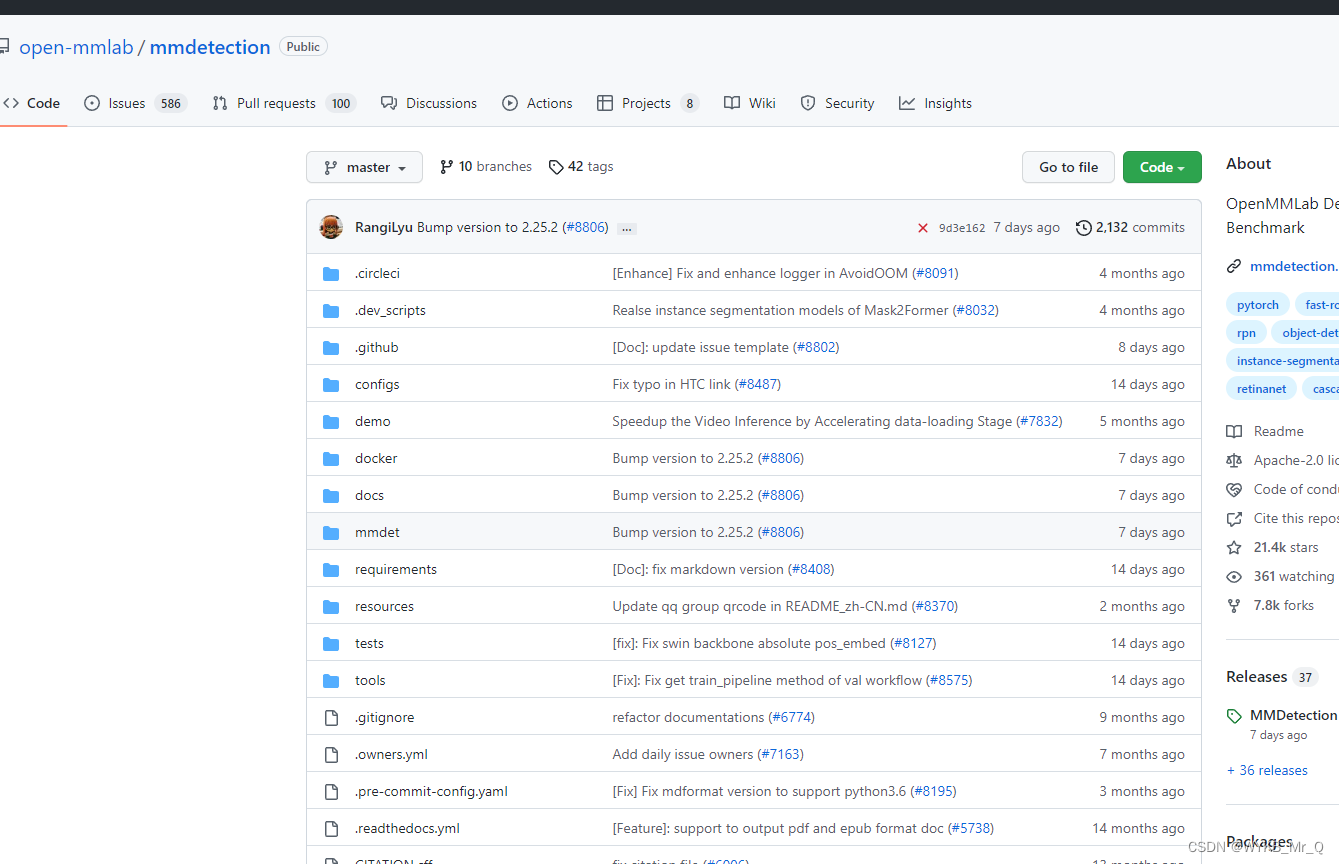This screenshot has height=864, width=1339.
Task: Click the rpn topic tag
Action: point(1246,333)
